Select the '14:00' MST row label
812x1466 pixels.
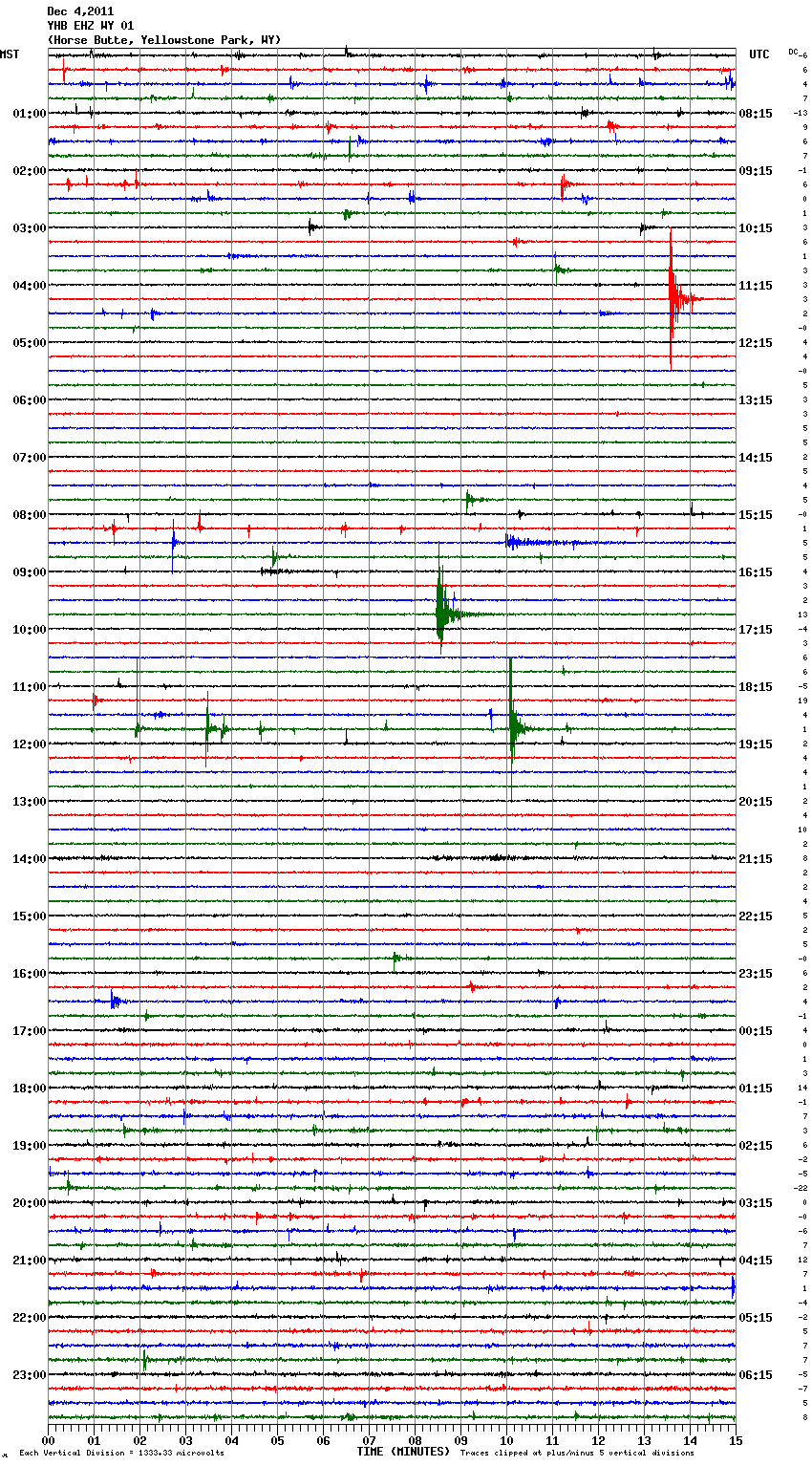(x=30, y=859)
